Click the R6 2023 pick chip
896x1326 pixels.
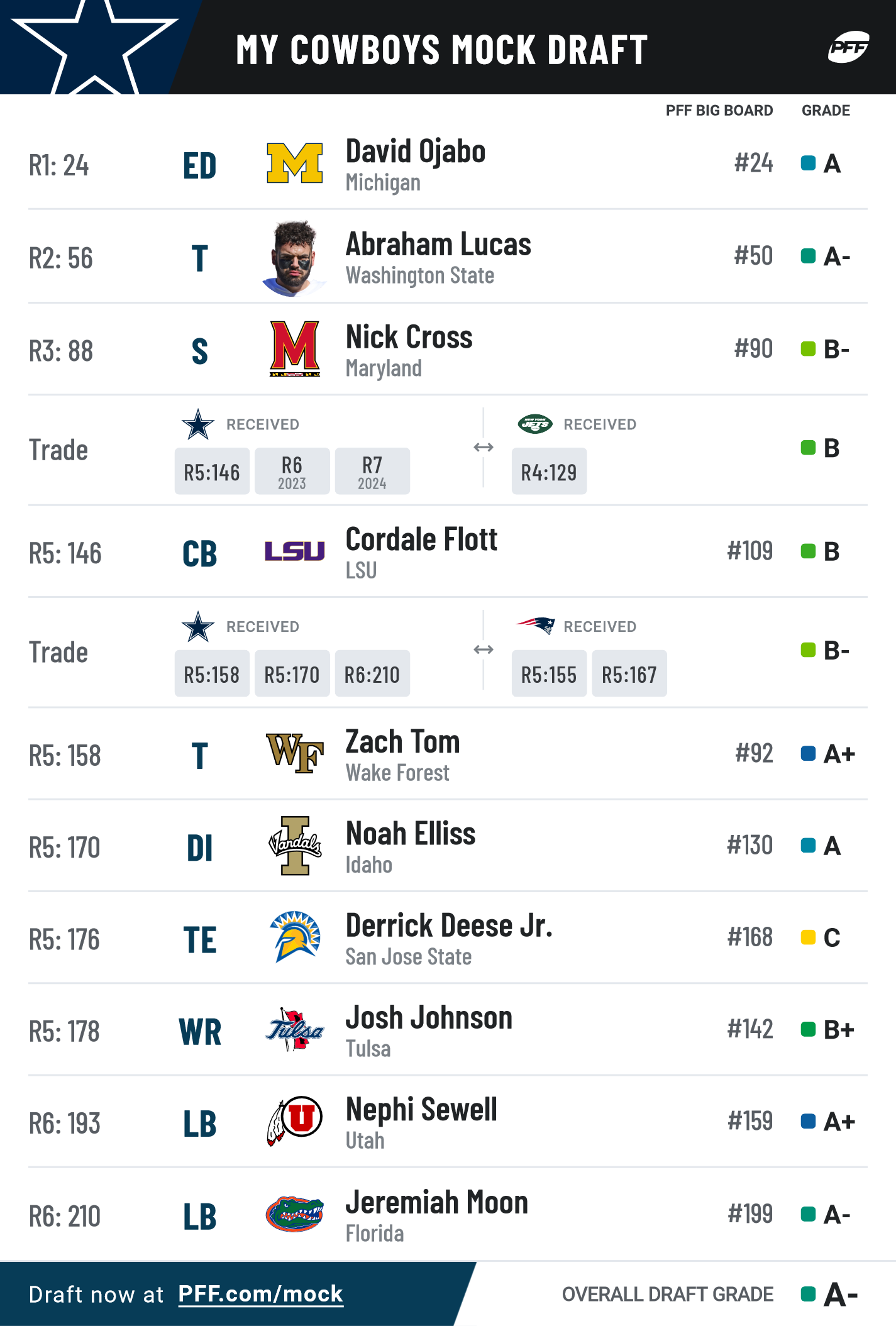pos(292,472)
